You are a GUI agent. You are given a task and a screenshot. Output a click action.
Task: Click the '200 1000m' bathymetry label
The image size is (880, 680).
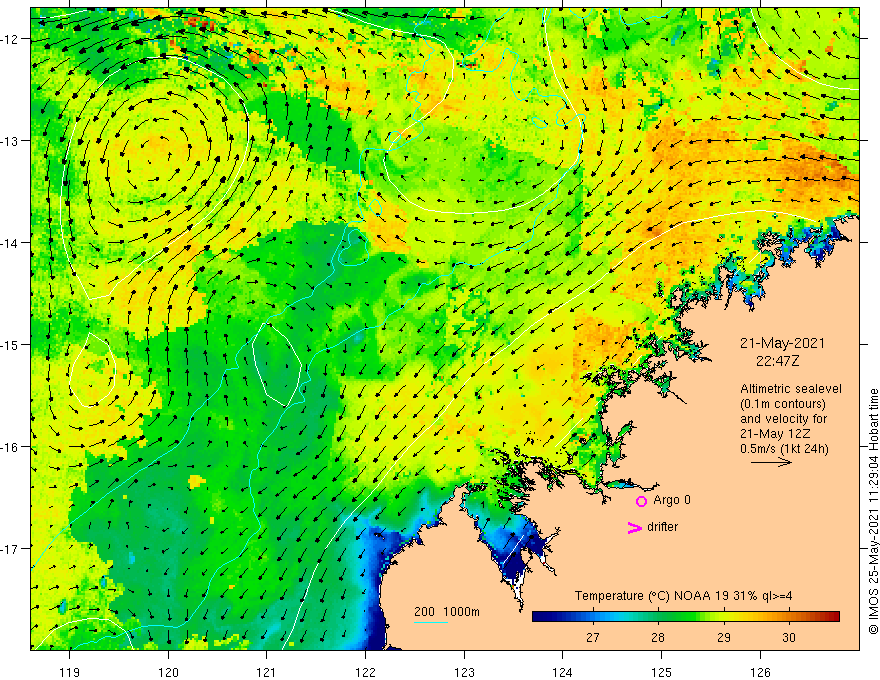(x=447, y=612)
